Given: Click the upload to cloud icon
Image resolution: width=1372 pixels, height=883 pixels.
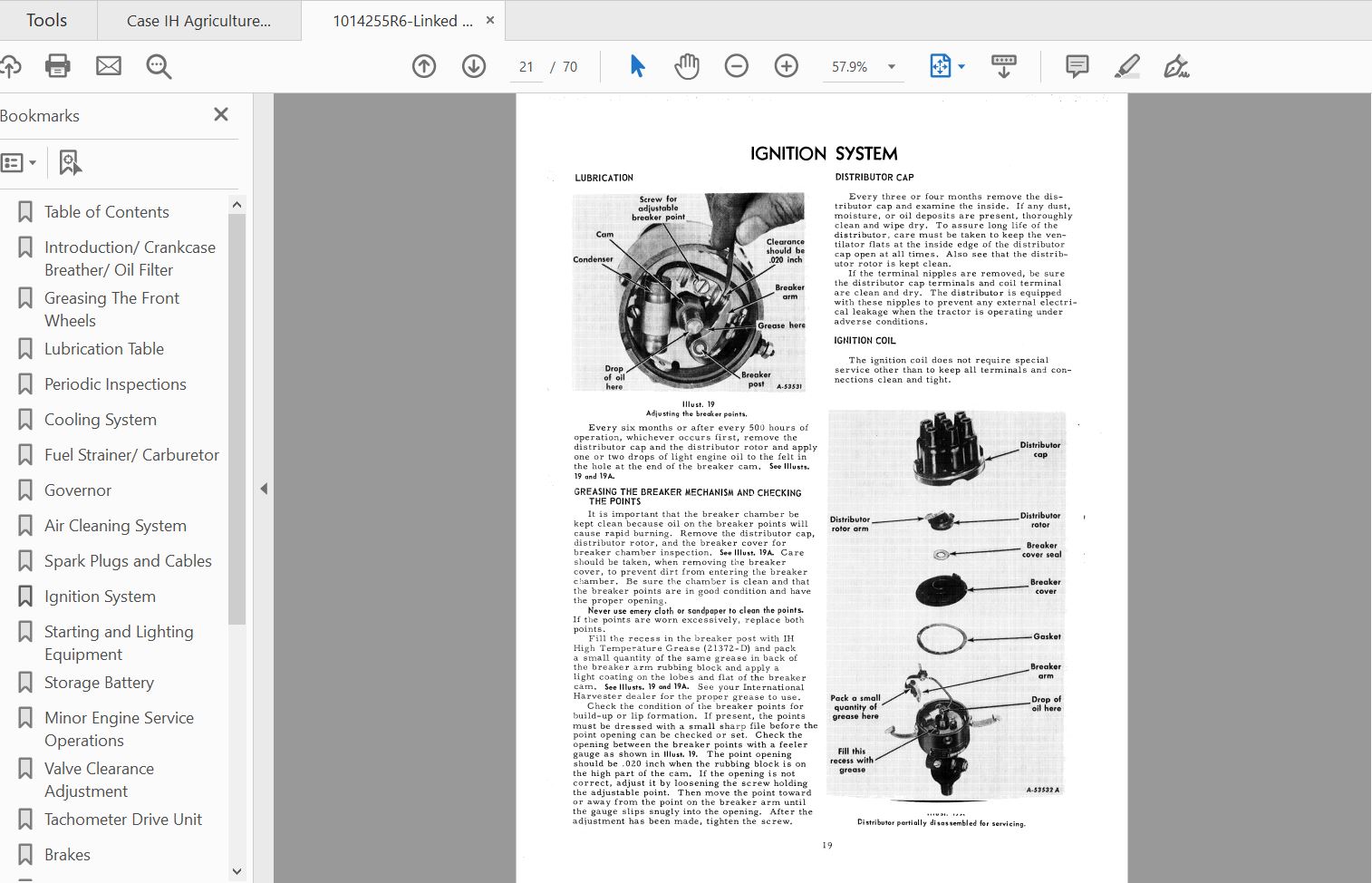Looking at the screenshot, I should coord(9,66).
